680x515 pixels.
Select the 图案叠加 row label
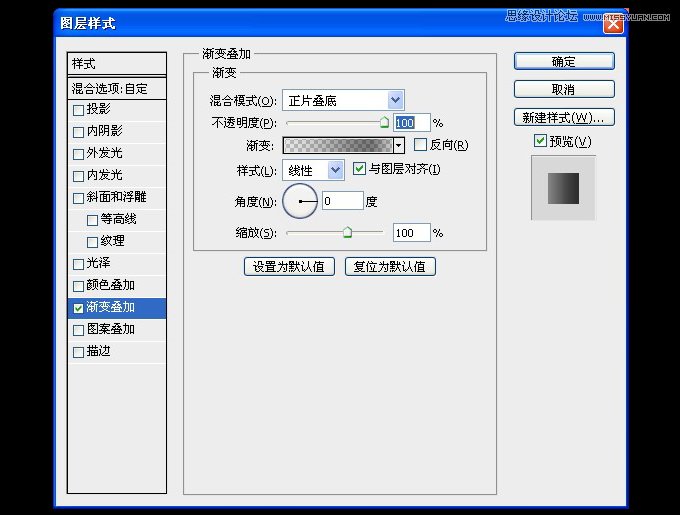[111, 329]
